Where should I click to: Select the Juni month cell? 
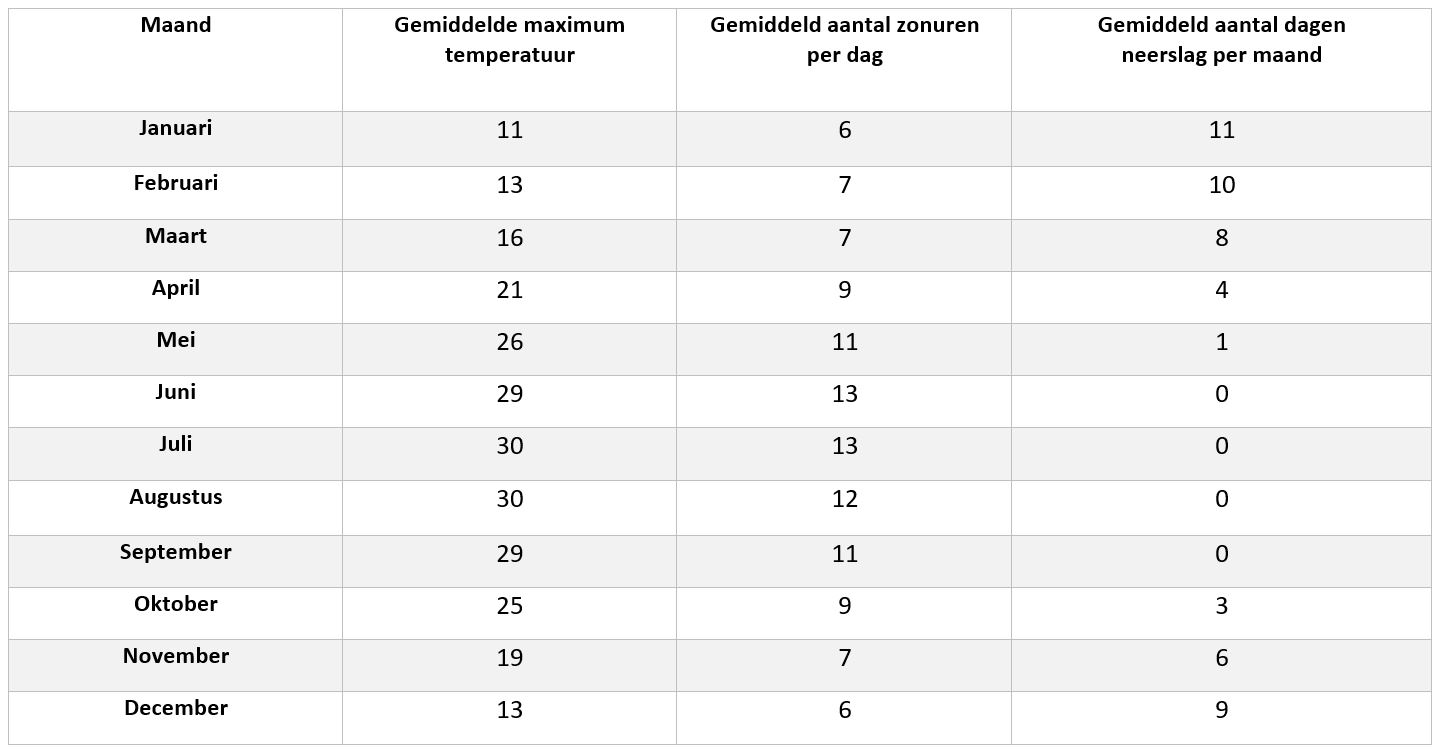176,392
